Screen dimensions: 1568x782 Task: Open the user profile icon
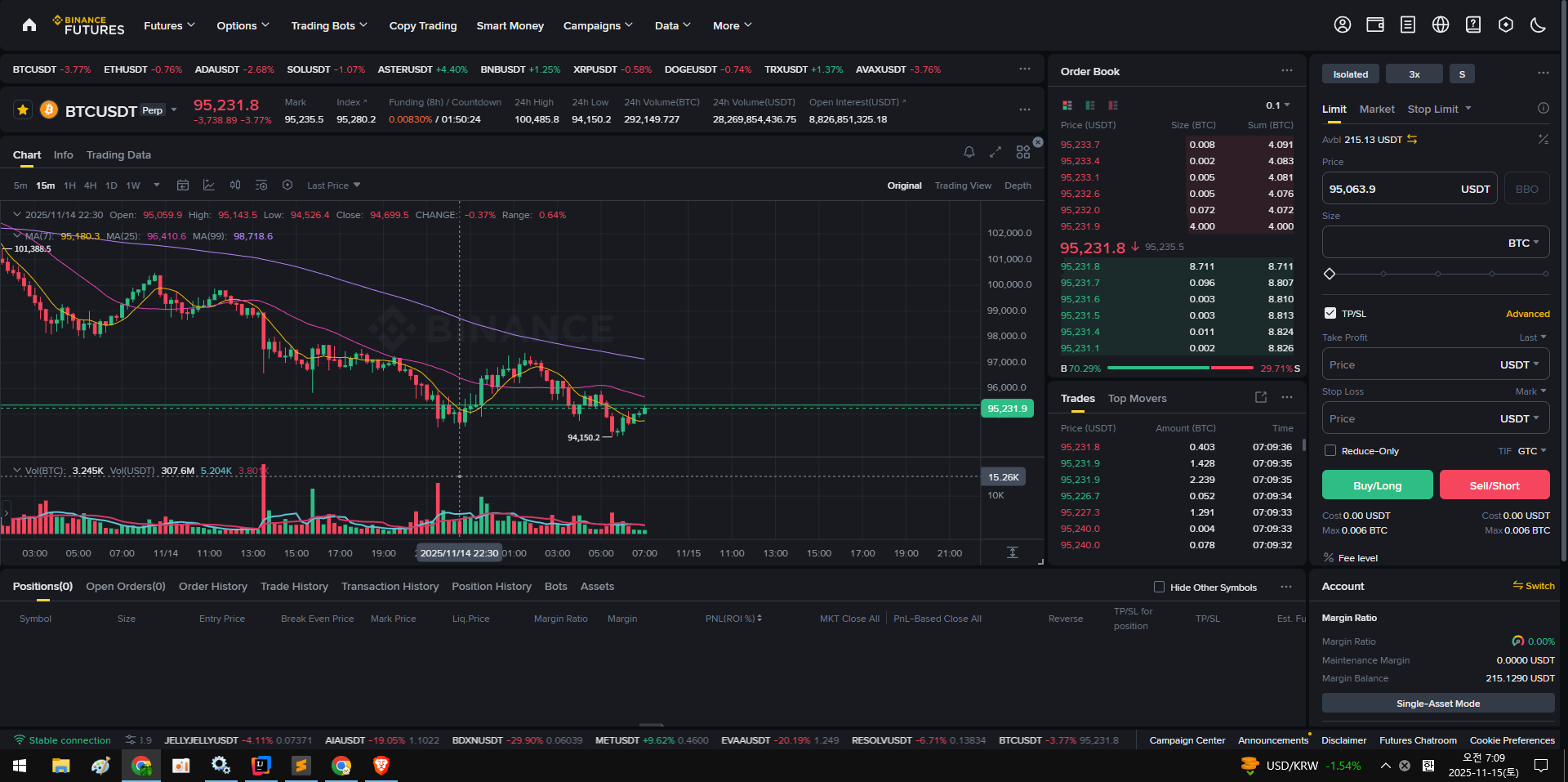pos(1343,25)
